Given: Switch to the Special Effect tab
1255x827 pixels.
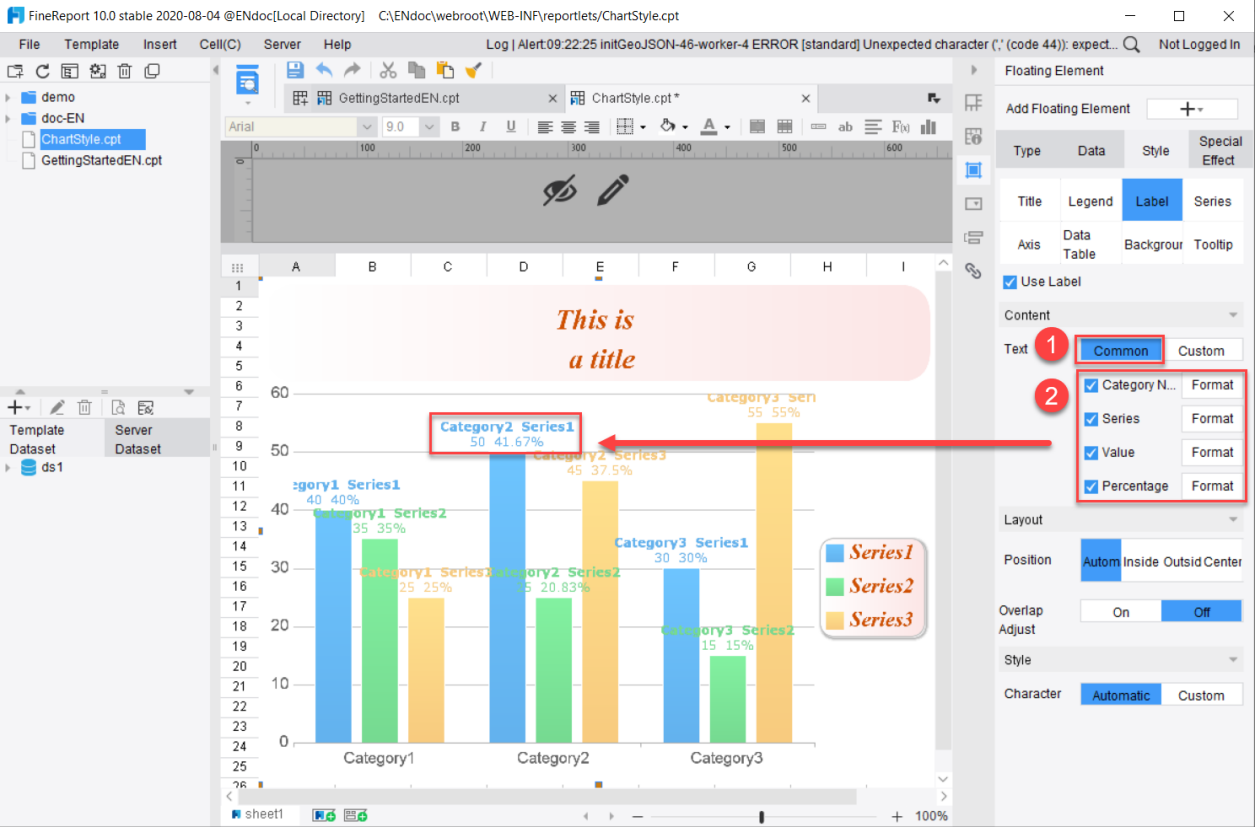Looking at the screenshot, I should click(x=1220, y=151).
